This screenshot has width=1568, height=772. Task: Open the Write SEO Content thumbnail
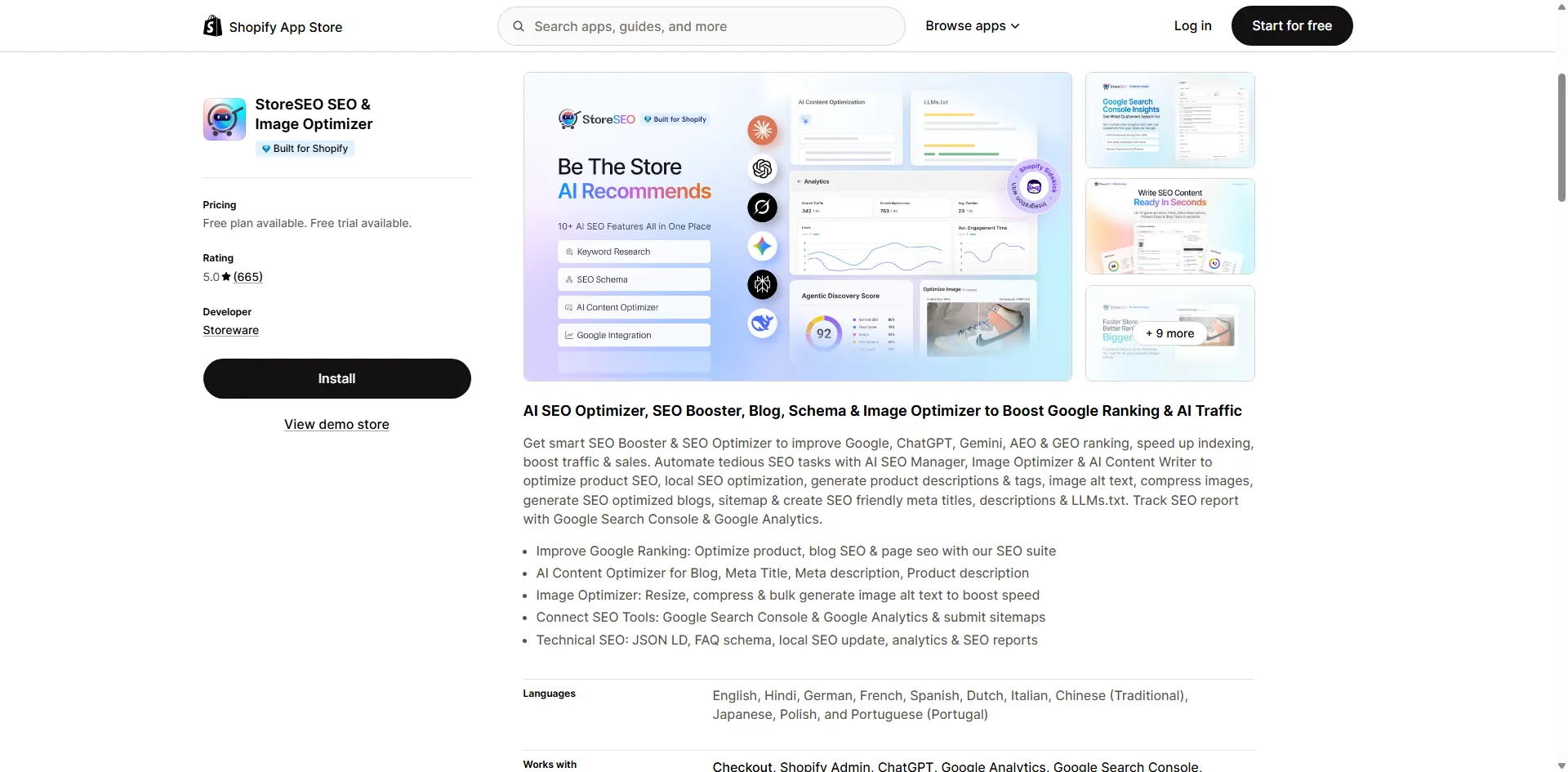(1170, 226)
